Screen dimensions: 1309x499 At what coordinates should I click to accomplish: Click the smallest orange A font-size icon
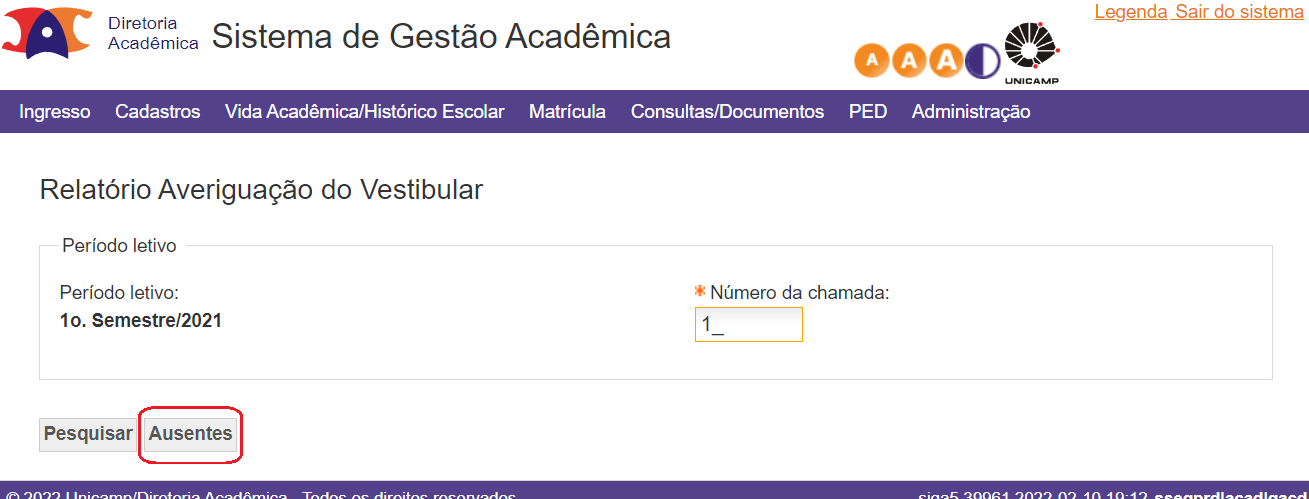click(872, 61)
